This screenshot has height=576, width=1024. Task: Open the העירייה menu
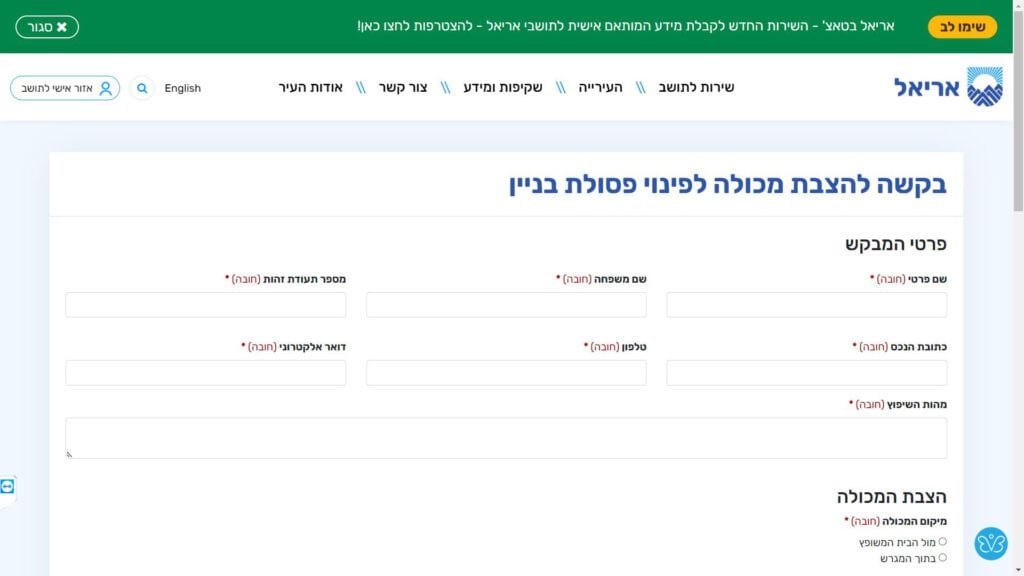click(600, 88)
